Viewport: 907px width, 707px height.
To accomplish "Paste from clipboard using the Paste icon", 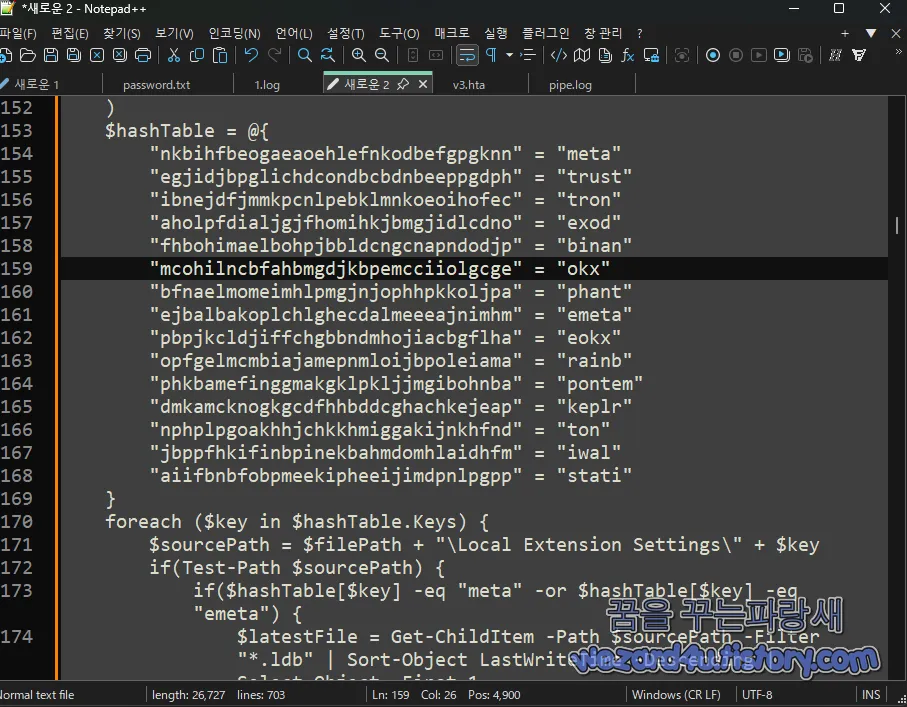I will pyautogui.click(x=220, y=56).
